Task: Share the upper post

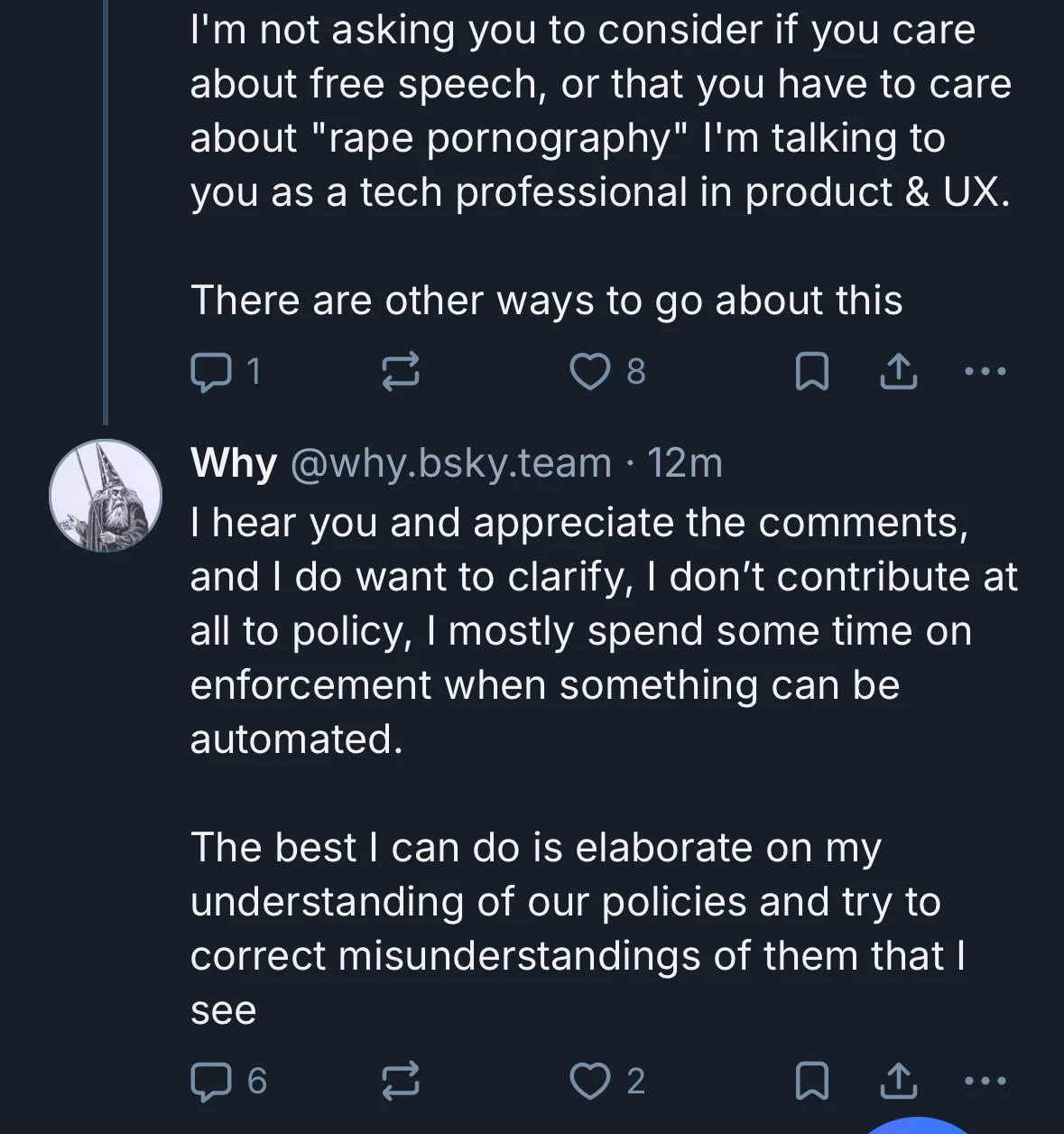Action: pos(899,372)
